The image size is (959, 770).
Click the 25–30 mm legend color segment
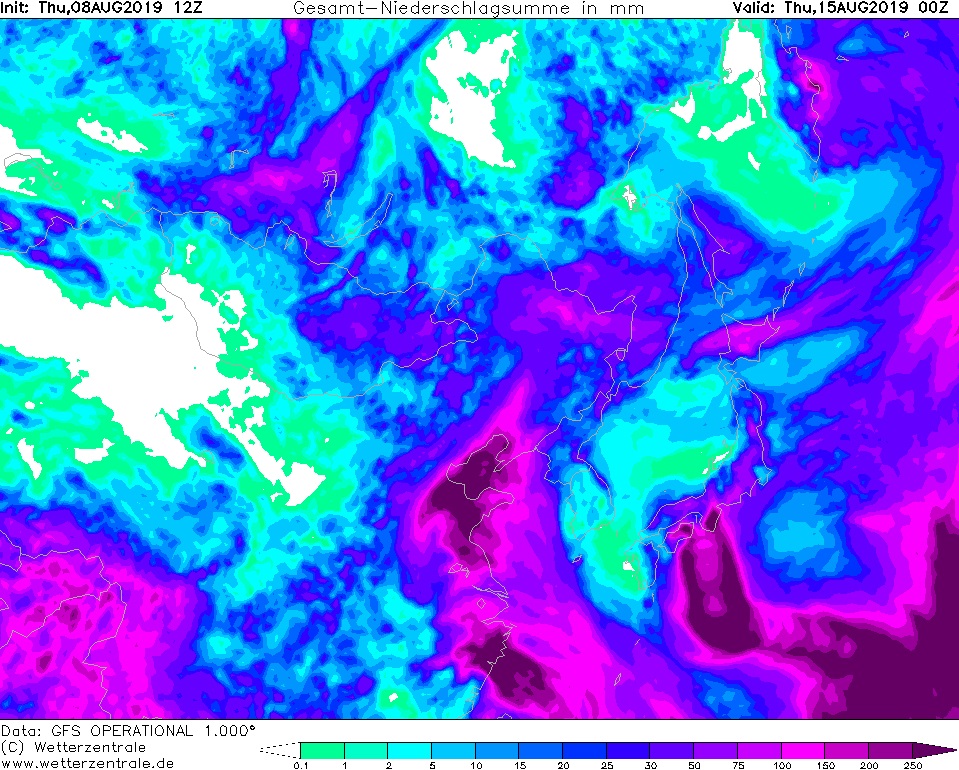628,750
